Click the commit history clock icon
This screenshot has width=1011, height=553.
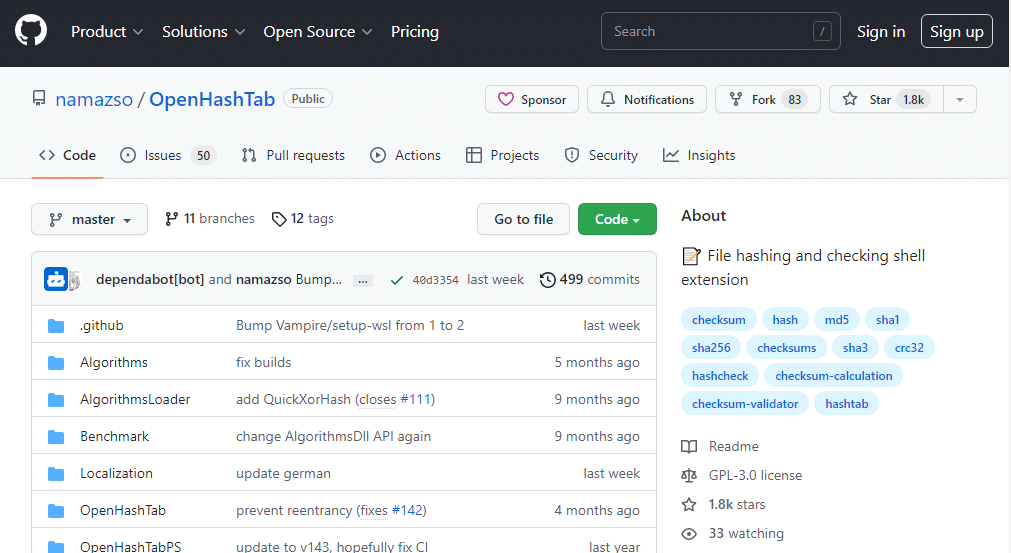point(547,280)
